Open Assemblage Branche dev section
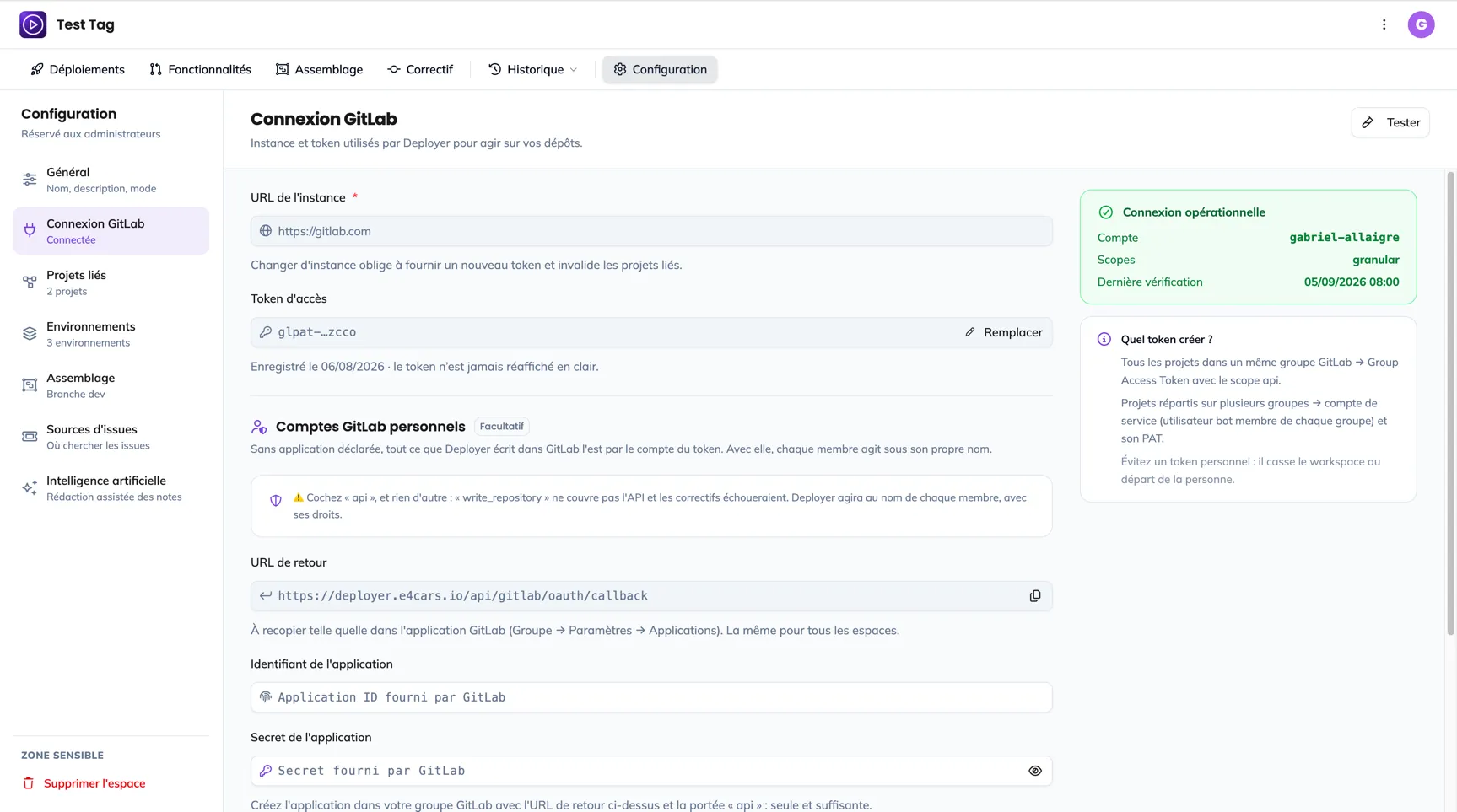 pos(111,385)
